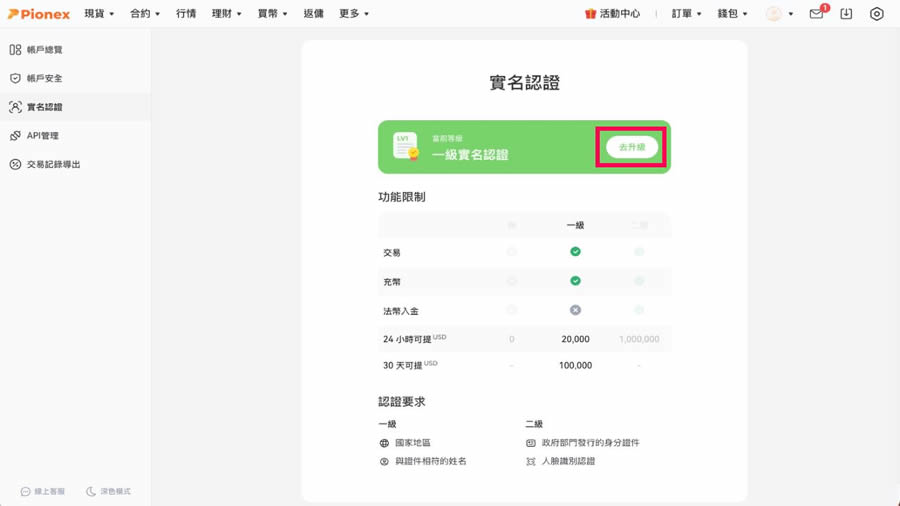Click the Pionex logo

click(39, 14)
